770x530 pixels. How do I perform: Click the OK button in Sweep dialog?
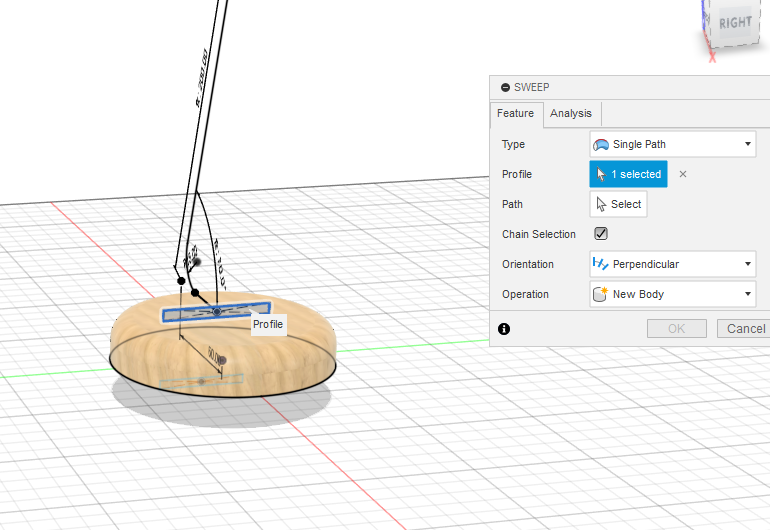click(x=676, y=328)
